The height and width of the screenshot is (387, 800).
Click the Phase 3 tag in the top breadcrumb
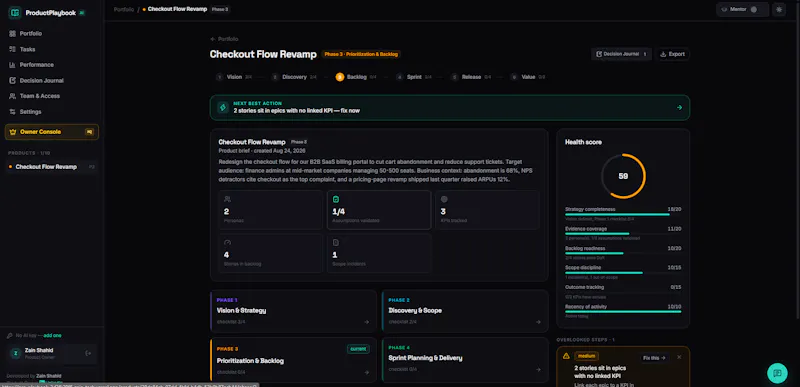click(220, 9)
